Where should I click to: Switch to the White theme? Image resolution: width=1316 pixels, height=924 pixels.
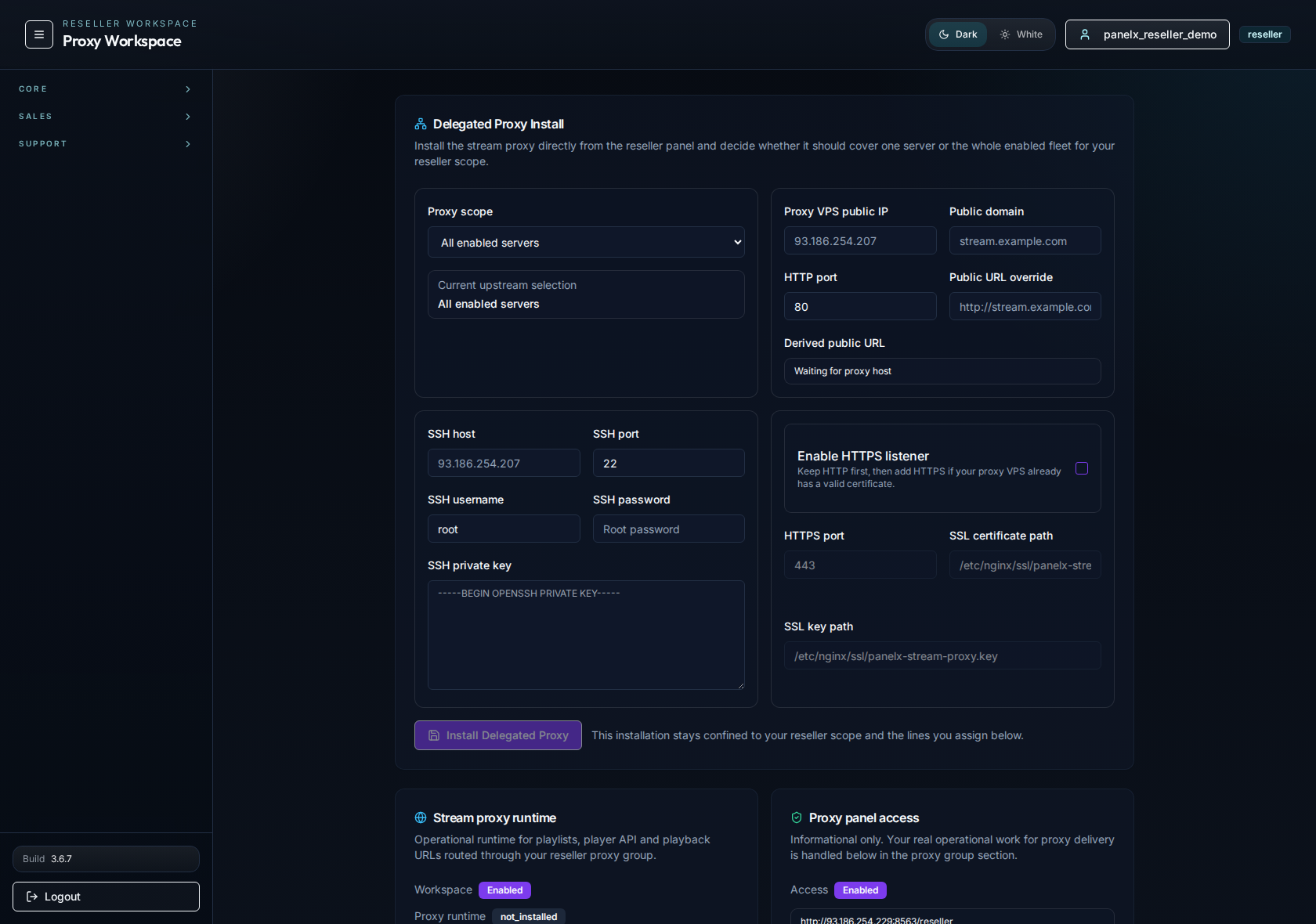1021,34
